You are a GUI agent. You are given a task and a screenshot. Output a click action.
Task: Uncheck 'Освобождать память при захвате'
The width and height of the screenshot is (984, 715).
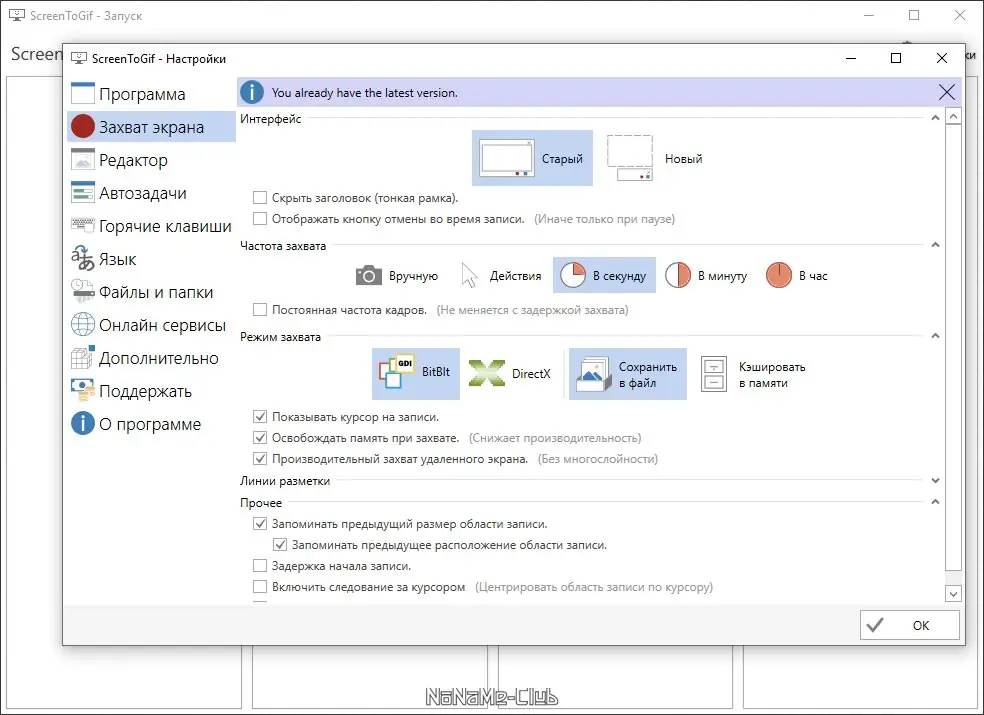pos(260,438)
